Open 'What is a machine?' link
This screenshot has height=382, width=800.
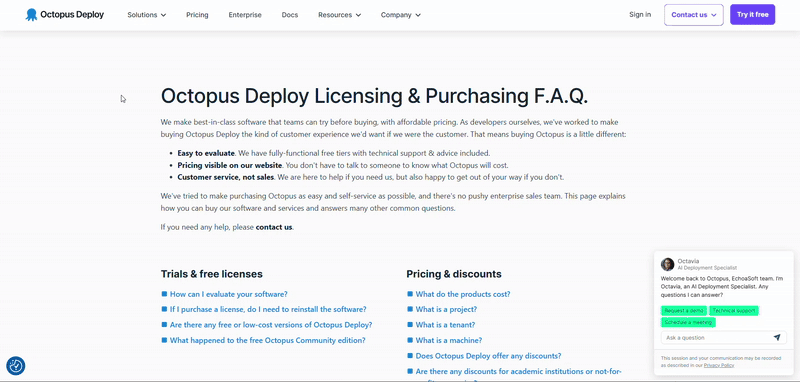pos(448,340)
